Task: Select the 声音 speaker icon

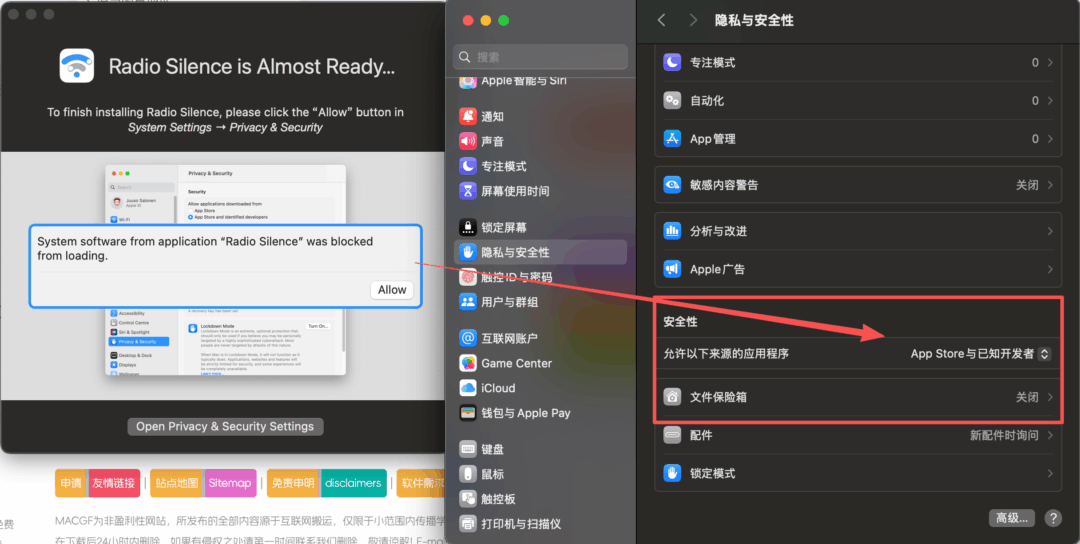Action: click(468, 141)
